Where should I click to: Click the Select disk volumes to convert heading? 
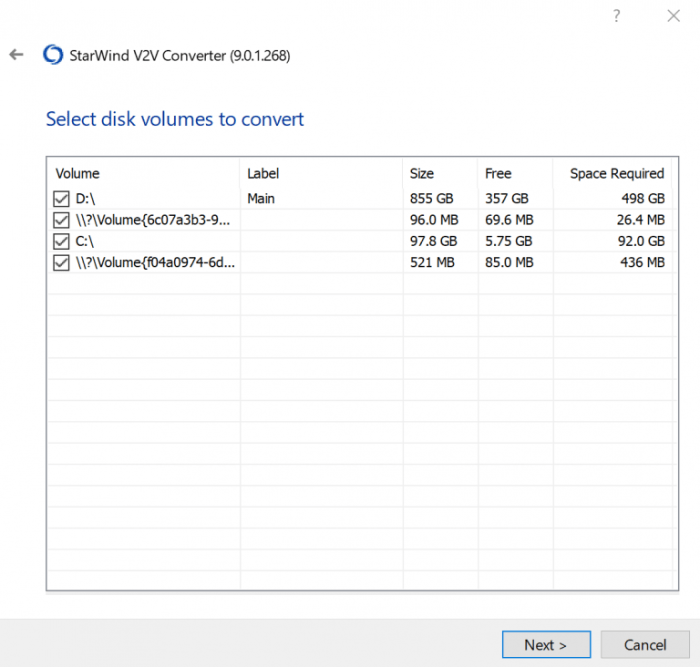click(175, 119)
